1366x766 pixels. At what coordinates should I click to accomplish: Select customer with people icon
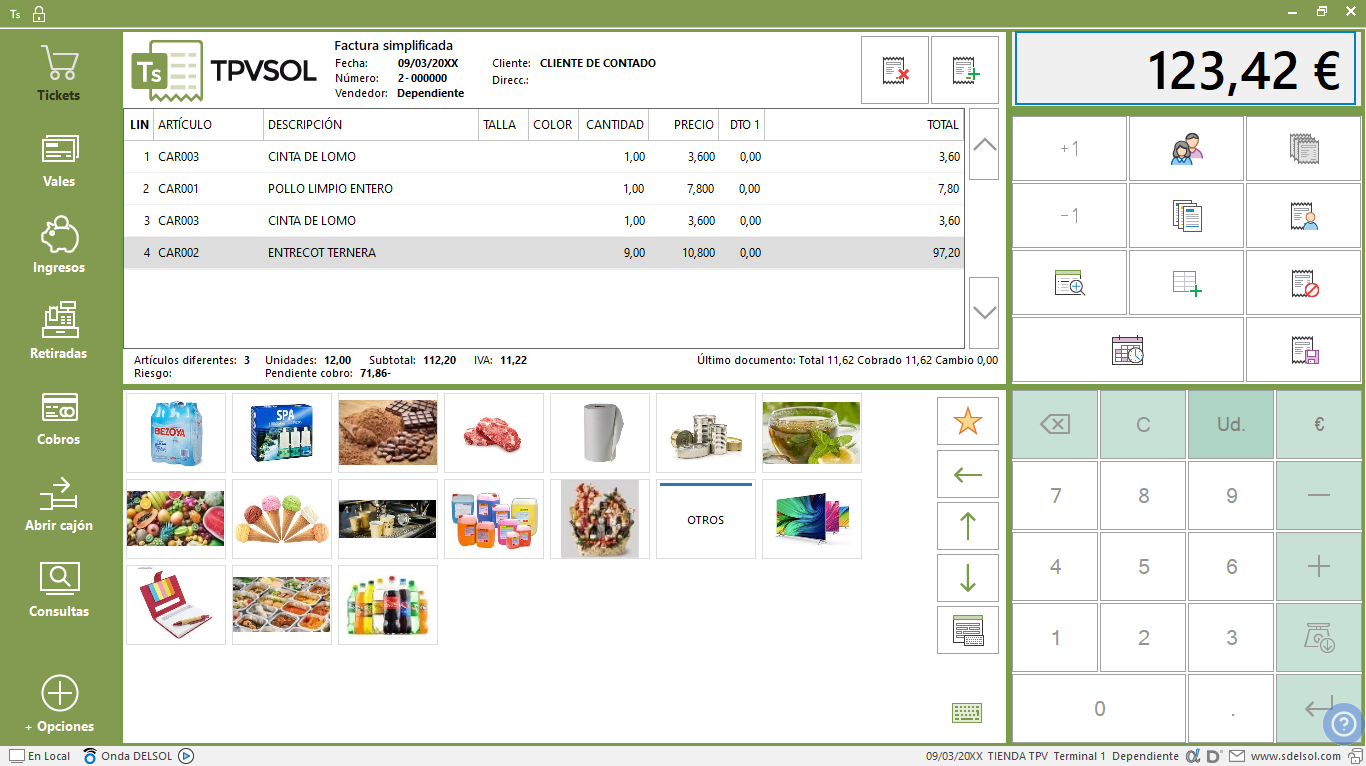coord(1187,149)
